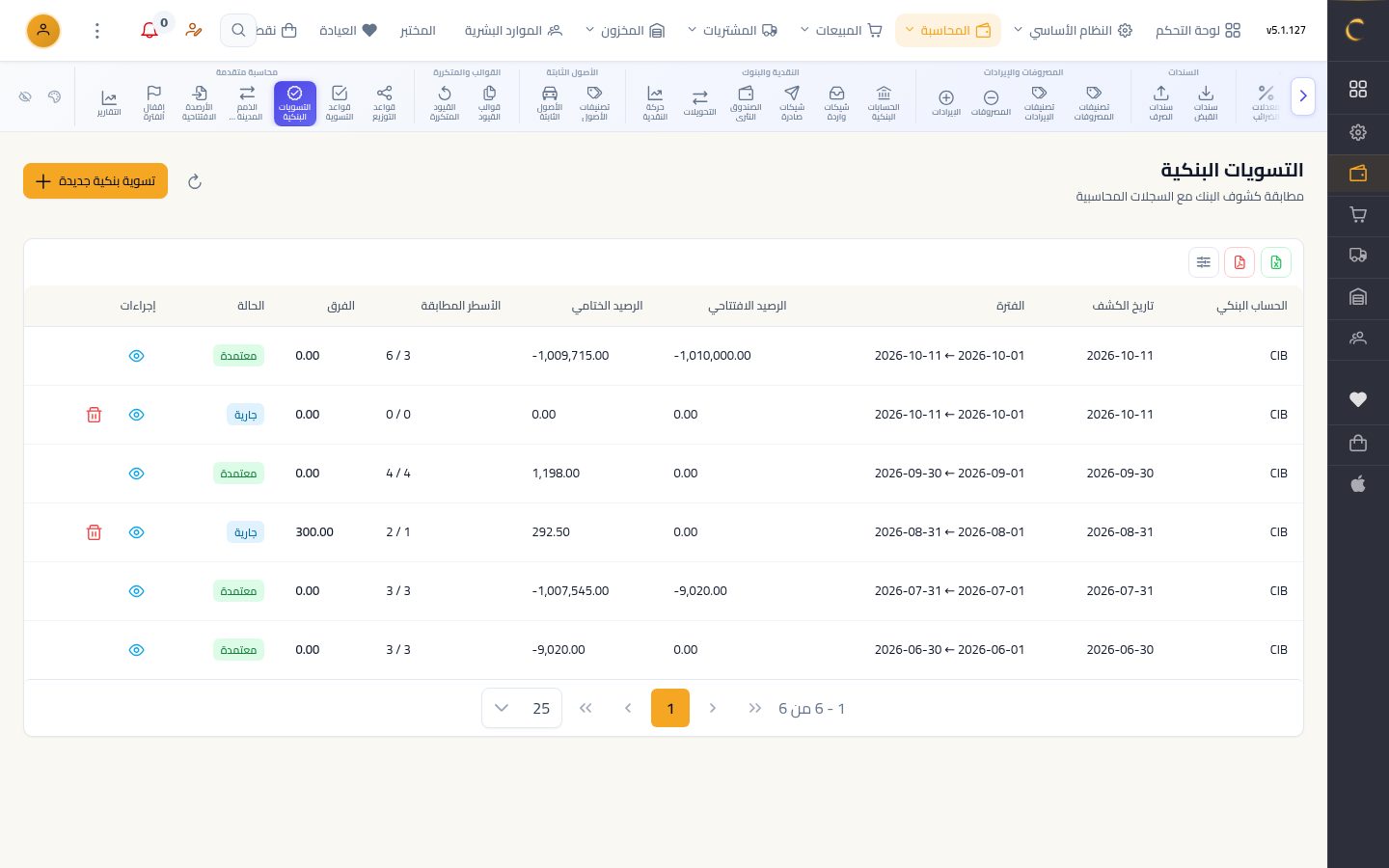View the 2026-08-31 reconciliation eye icon
The height and width of the screenshot is (868, 1389).
click(x=136, y=532)
